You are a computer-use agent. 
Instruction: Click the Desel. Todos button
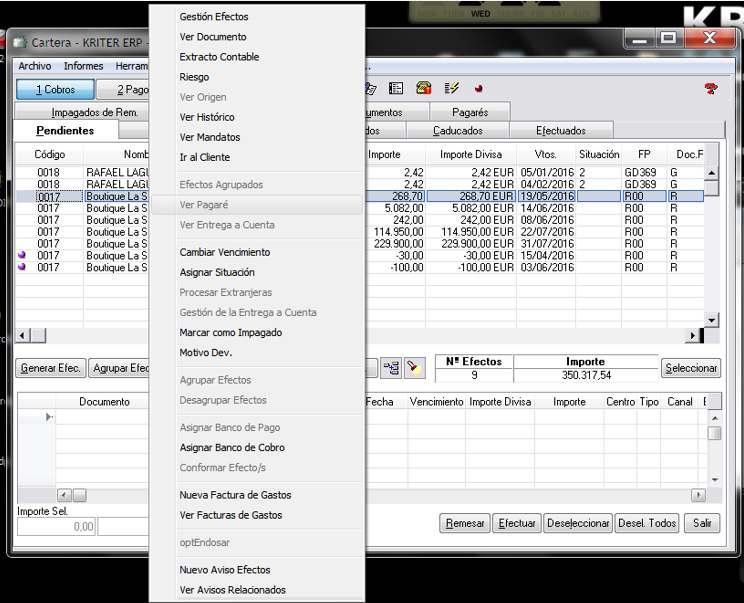[647, 523]
